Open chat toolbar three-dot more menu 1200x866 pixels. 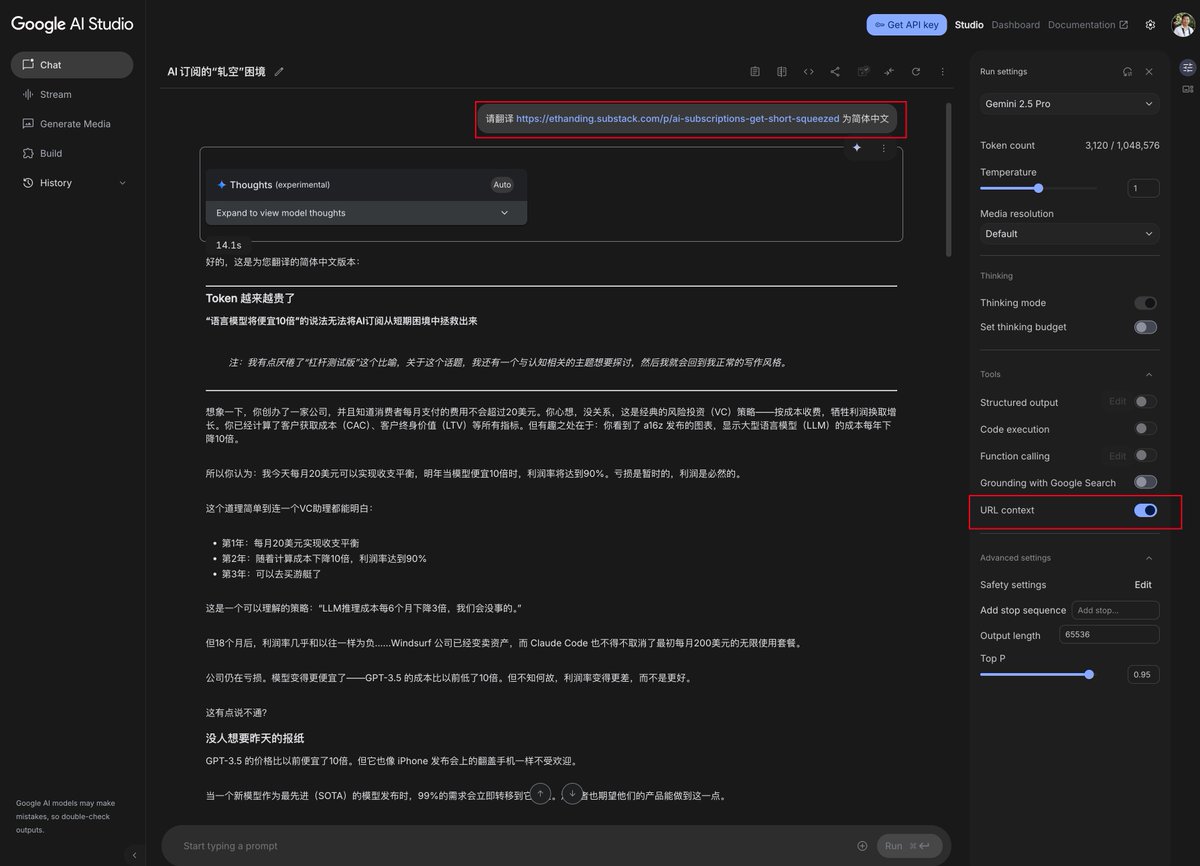click(942, 72)
